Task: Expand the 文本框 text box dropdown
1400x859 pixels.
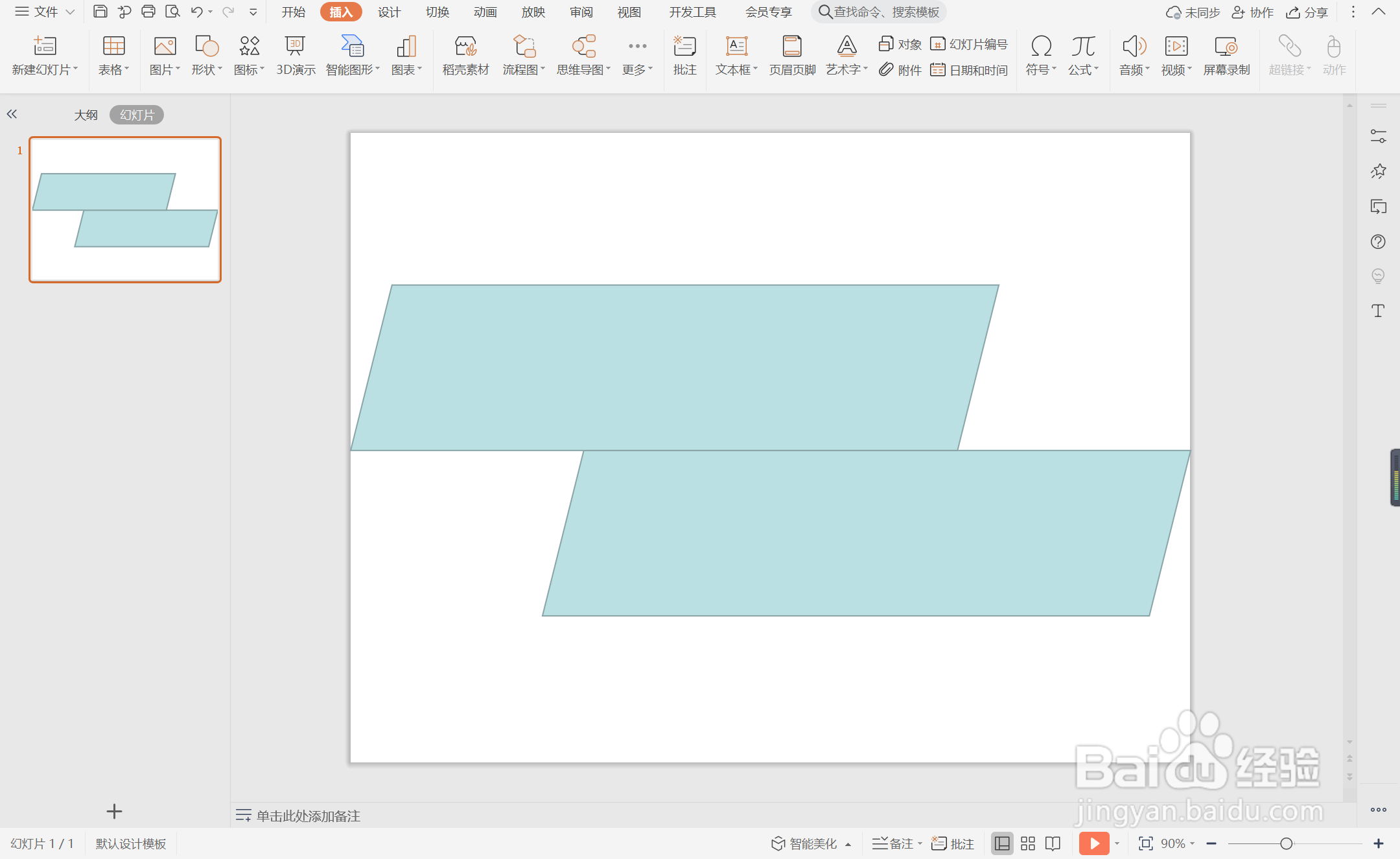Action: [x=755, y=69]
